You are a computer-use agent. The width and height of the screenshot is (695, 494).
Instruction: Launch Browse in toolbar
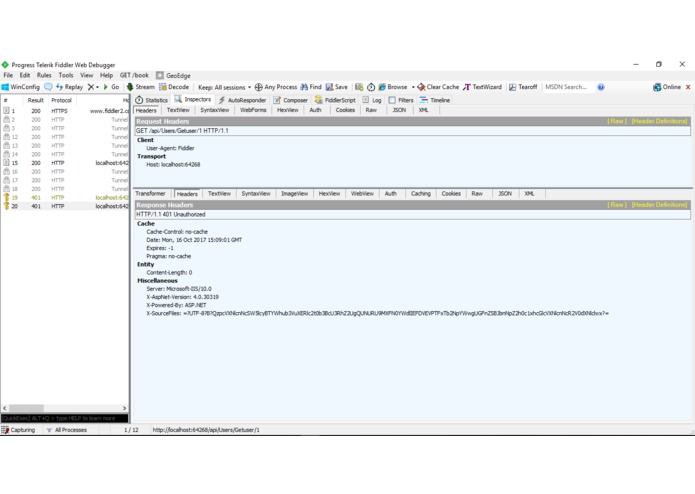click(x=393, y=87)
